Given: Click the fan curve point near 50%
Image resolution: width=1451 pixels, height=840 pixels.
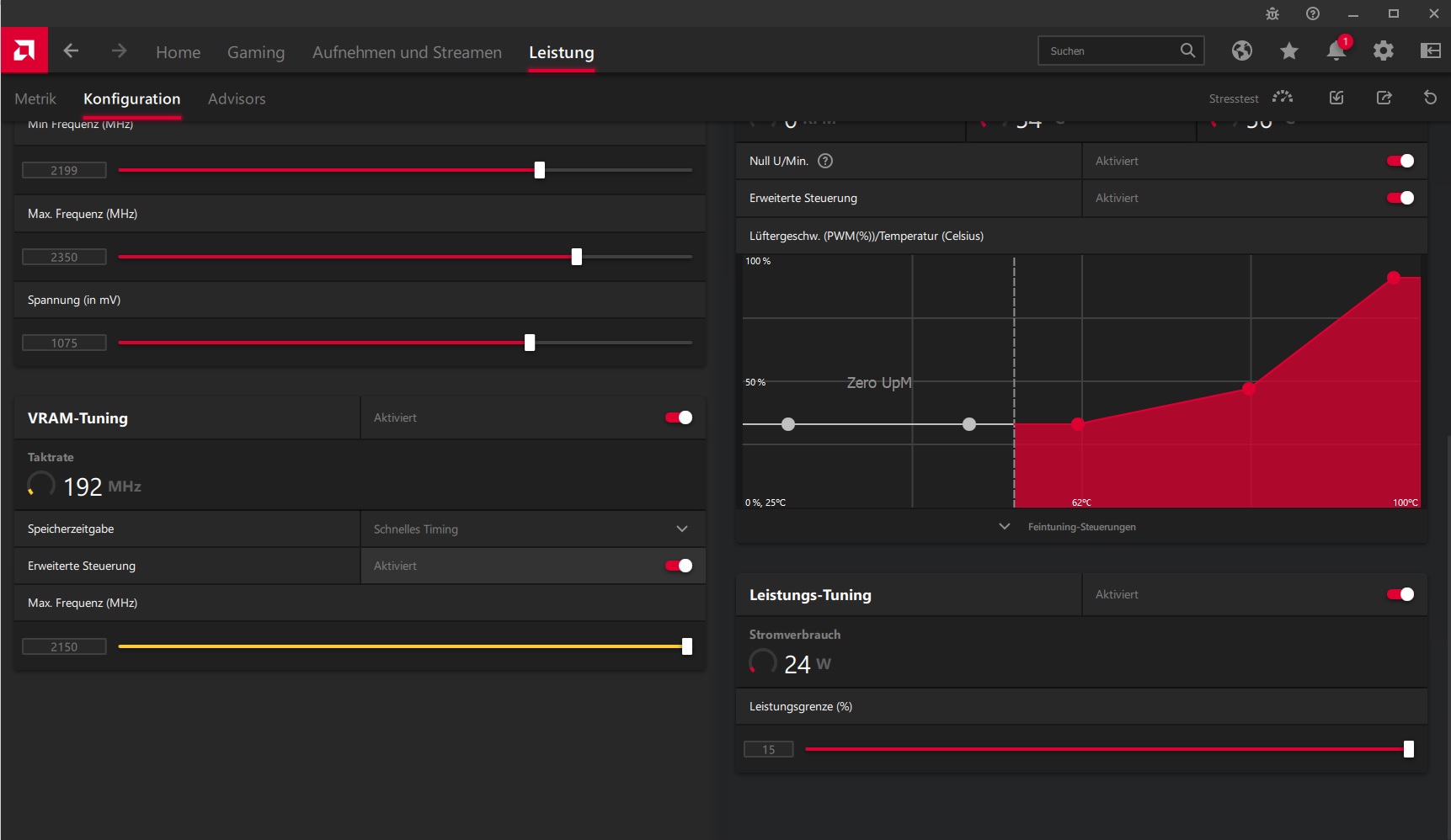Looking at the screenshot, I should point(1249,389).
